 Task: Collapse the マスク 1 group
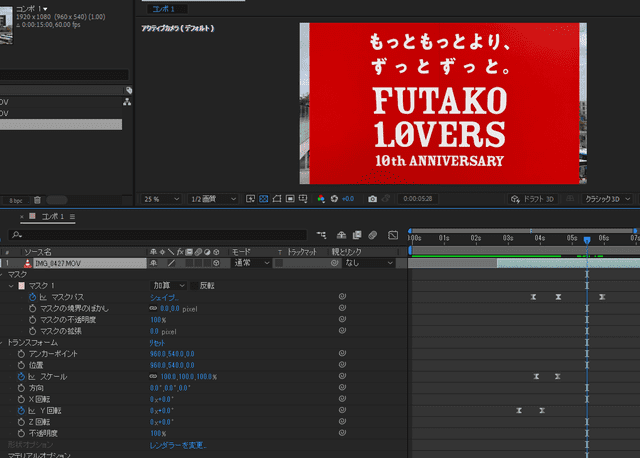point(11,286)
